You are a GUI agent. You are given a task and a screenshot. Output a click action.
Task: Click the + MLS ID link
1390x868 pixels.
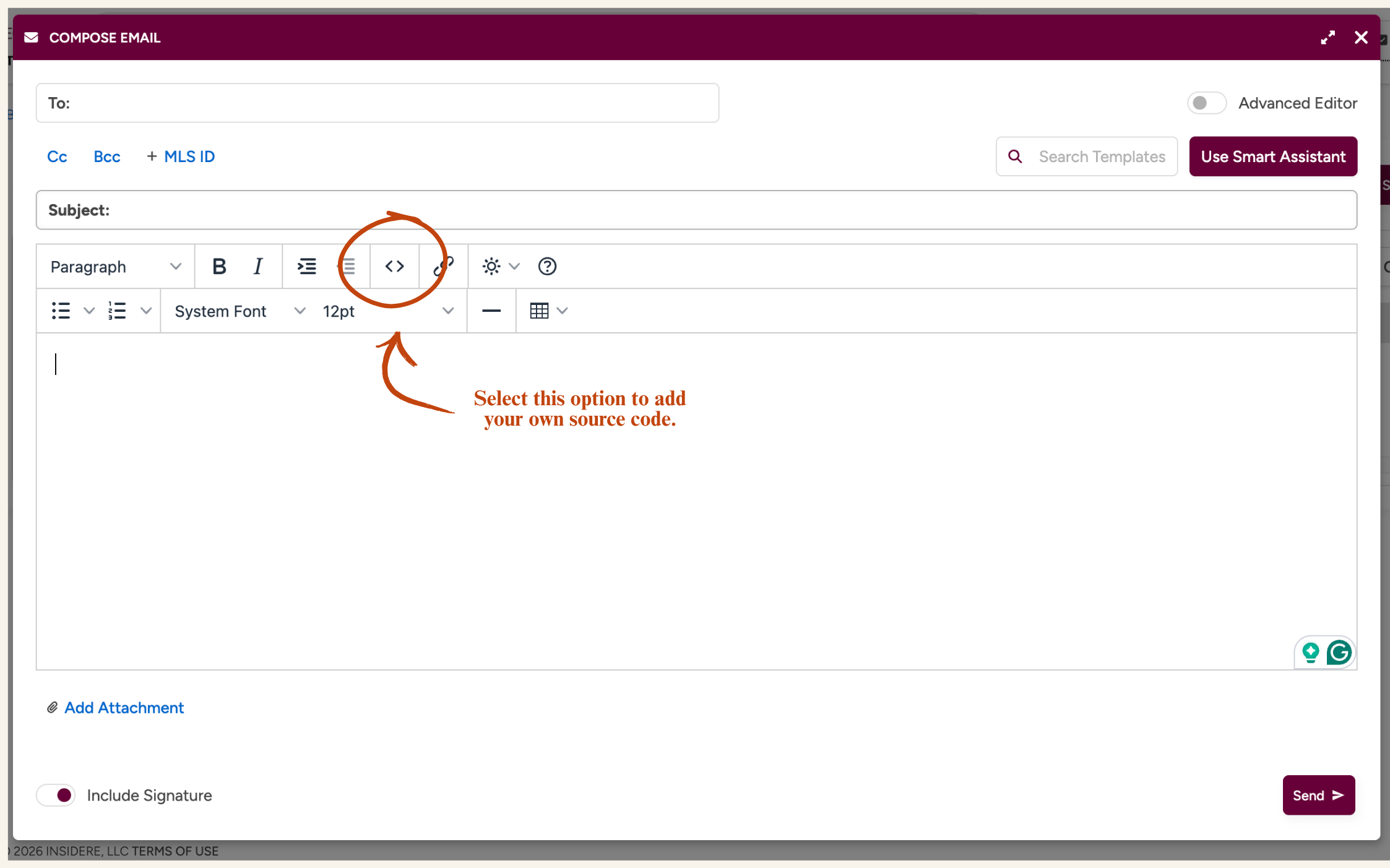(181, 157)
